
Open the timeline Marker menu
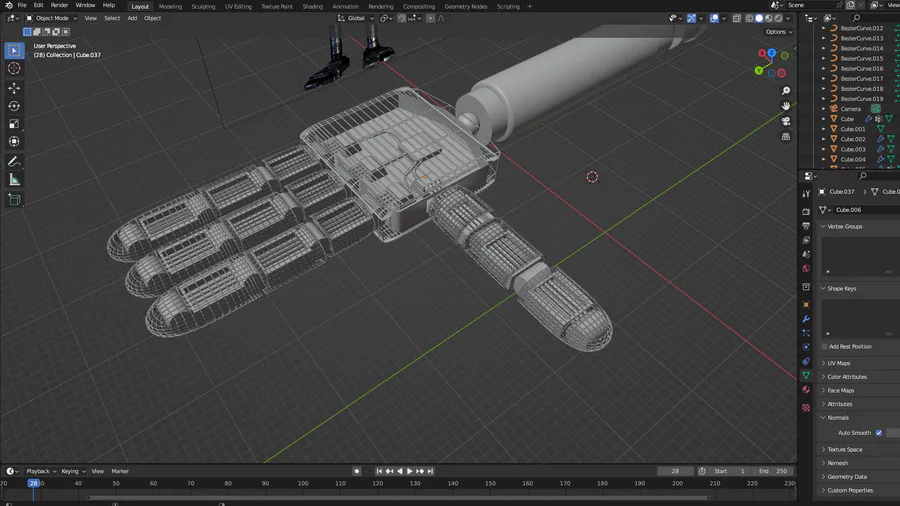click(x=120, y=471)
